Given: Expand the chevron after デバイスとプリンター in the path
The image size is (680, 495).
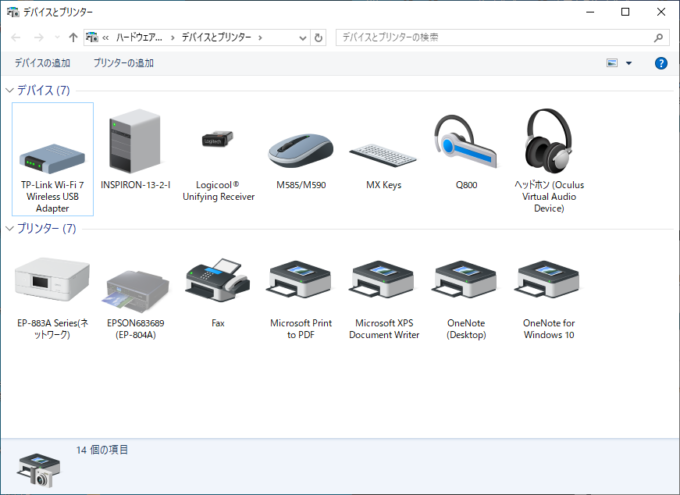Looking at the screenshot, I should pyautogui.click(x=260, y=38).
